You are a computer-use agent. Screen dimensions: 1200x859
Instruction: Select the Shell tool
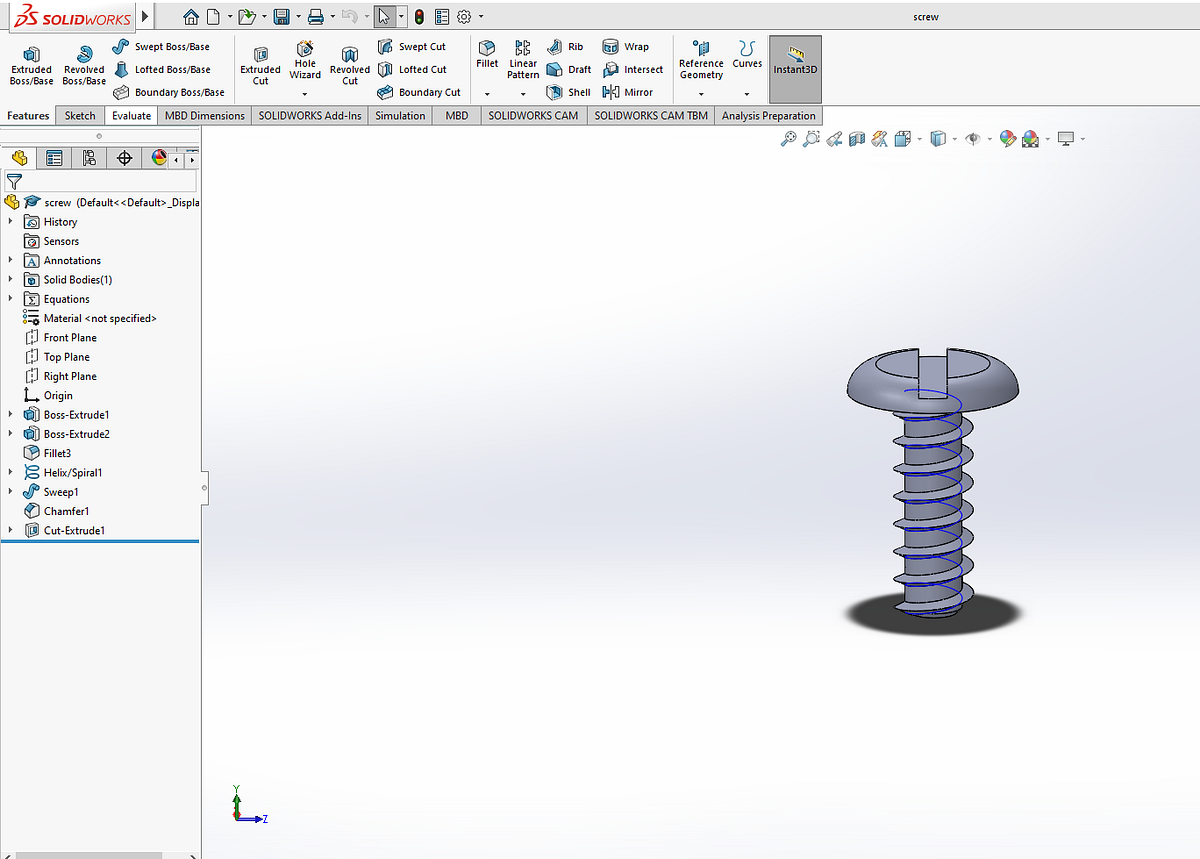pyautogui.click(x=568, y=92)
